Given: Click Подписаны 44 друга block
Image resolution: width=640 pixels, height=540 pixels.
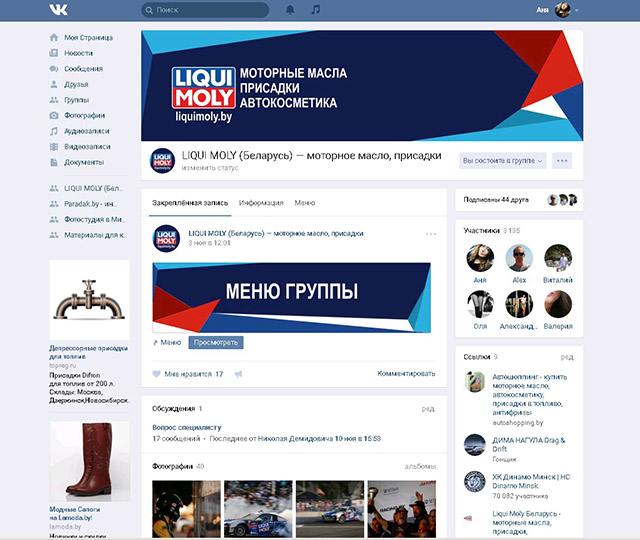Looking at the screenshot, I should [519, 200].
